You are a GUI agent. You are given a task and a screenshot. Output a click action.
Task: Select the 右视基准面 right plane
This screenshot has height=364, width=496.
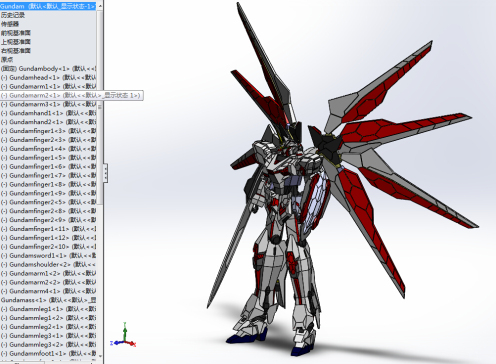click(16, 51)
